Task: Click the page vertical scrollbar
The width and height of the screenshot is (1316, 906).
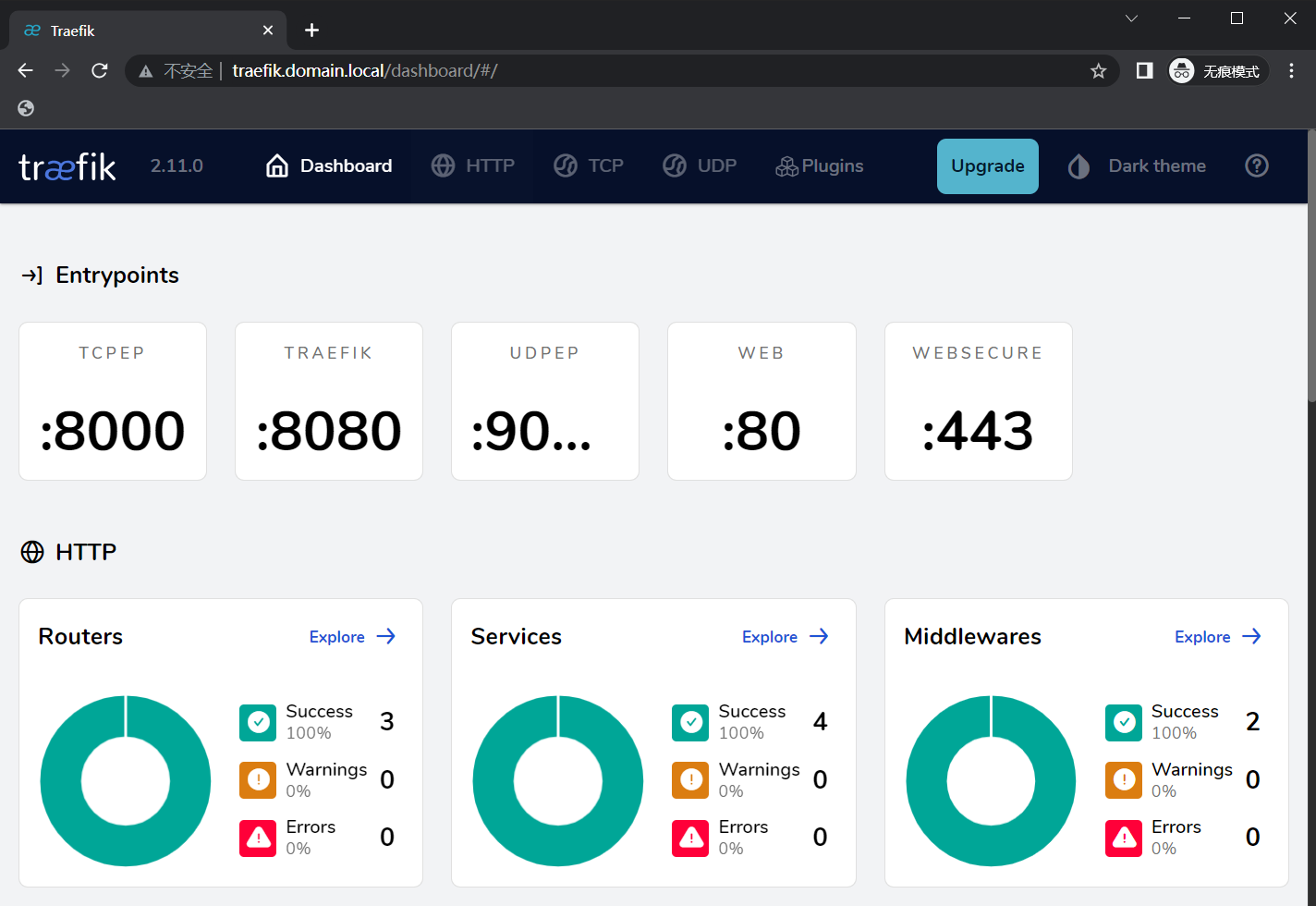Action: 1310,268
